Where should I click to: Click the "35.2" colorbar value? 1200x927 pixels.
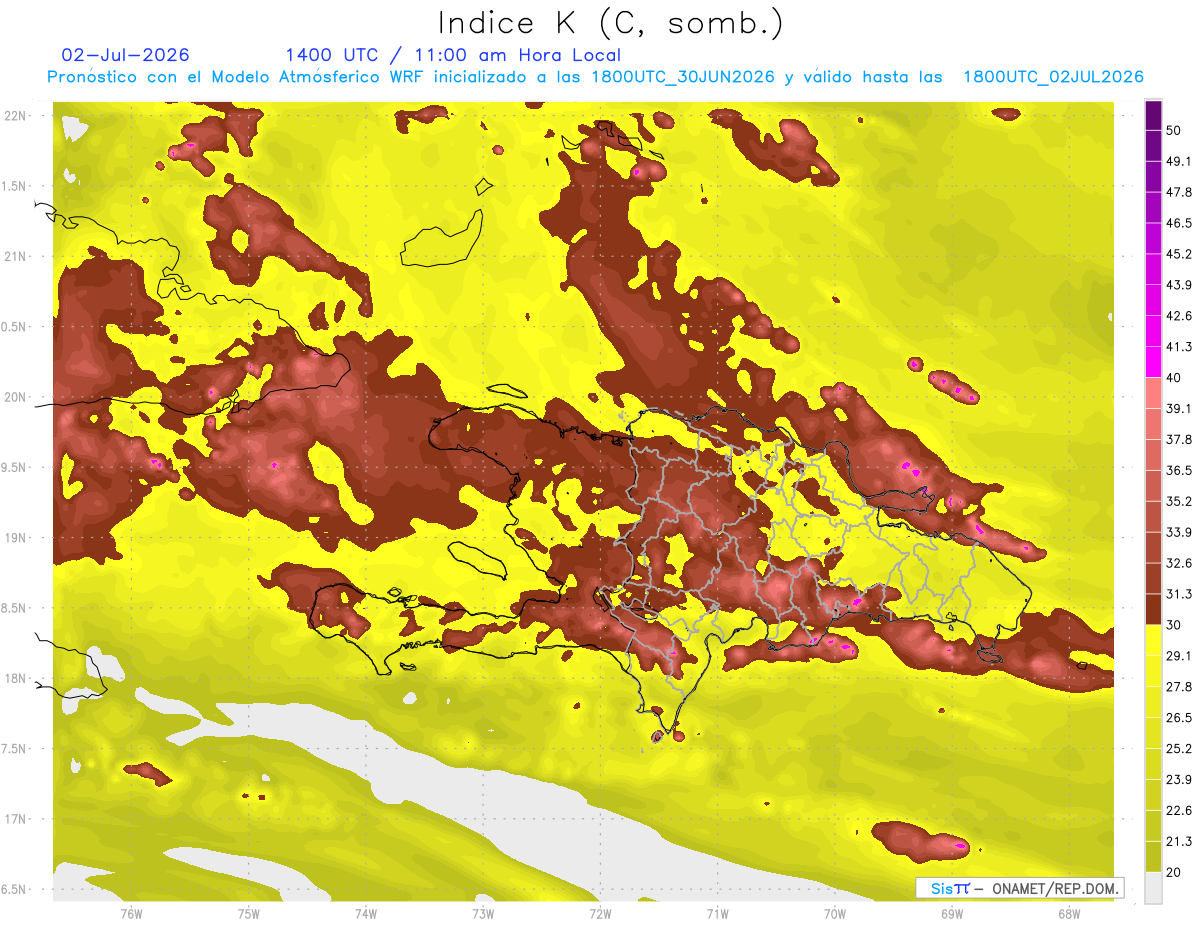tap(1178, 501)
